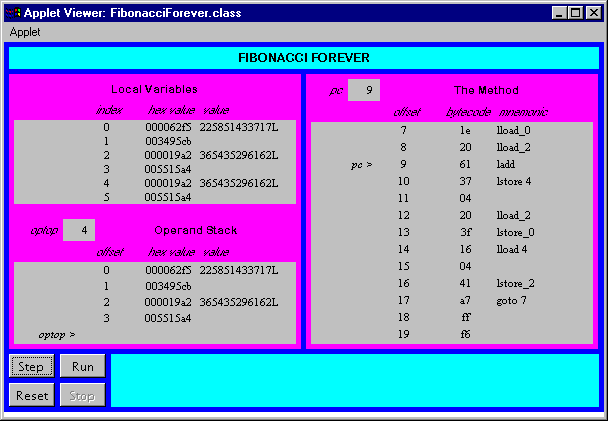Image resolution: width=608 pixels, height=421 pixels.
Task: Maximize the Applet Viewer window
Action: pyautogui.click(x=575, y=12)
